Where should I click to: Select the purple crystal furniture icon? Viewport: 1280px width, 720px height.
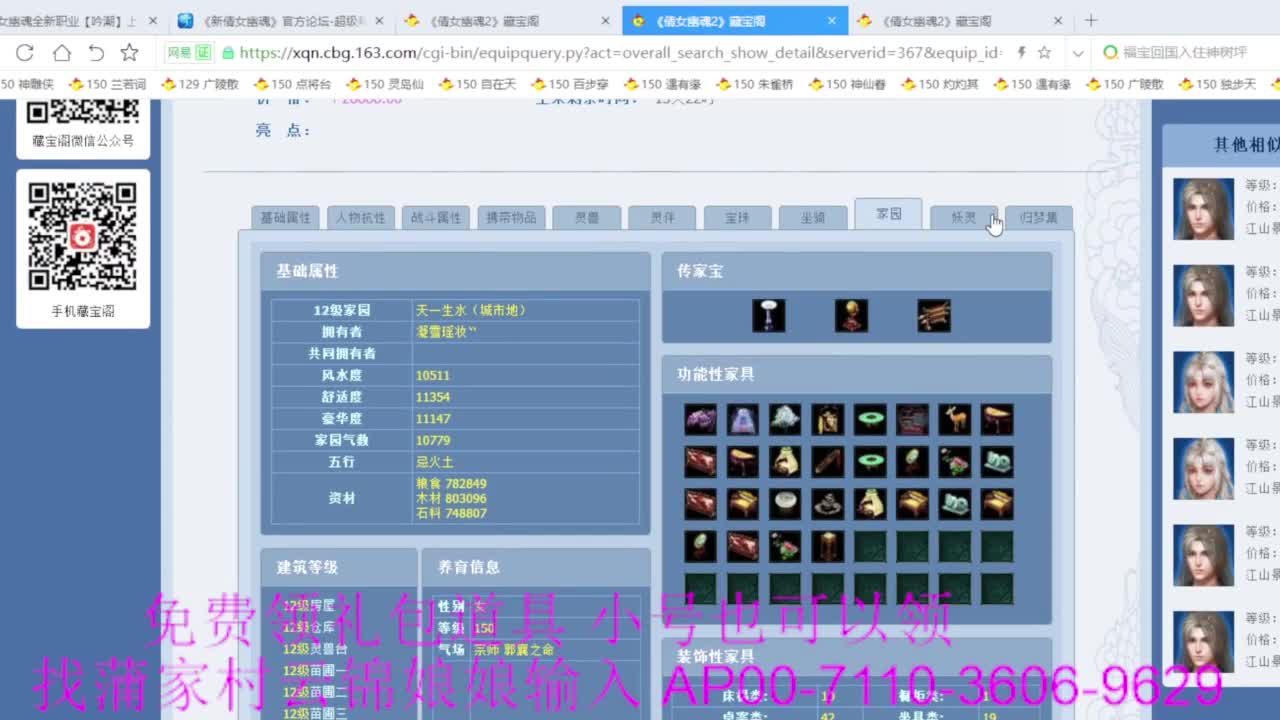point(700,419)
